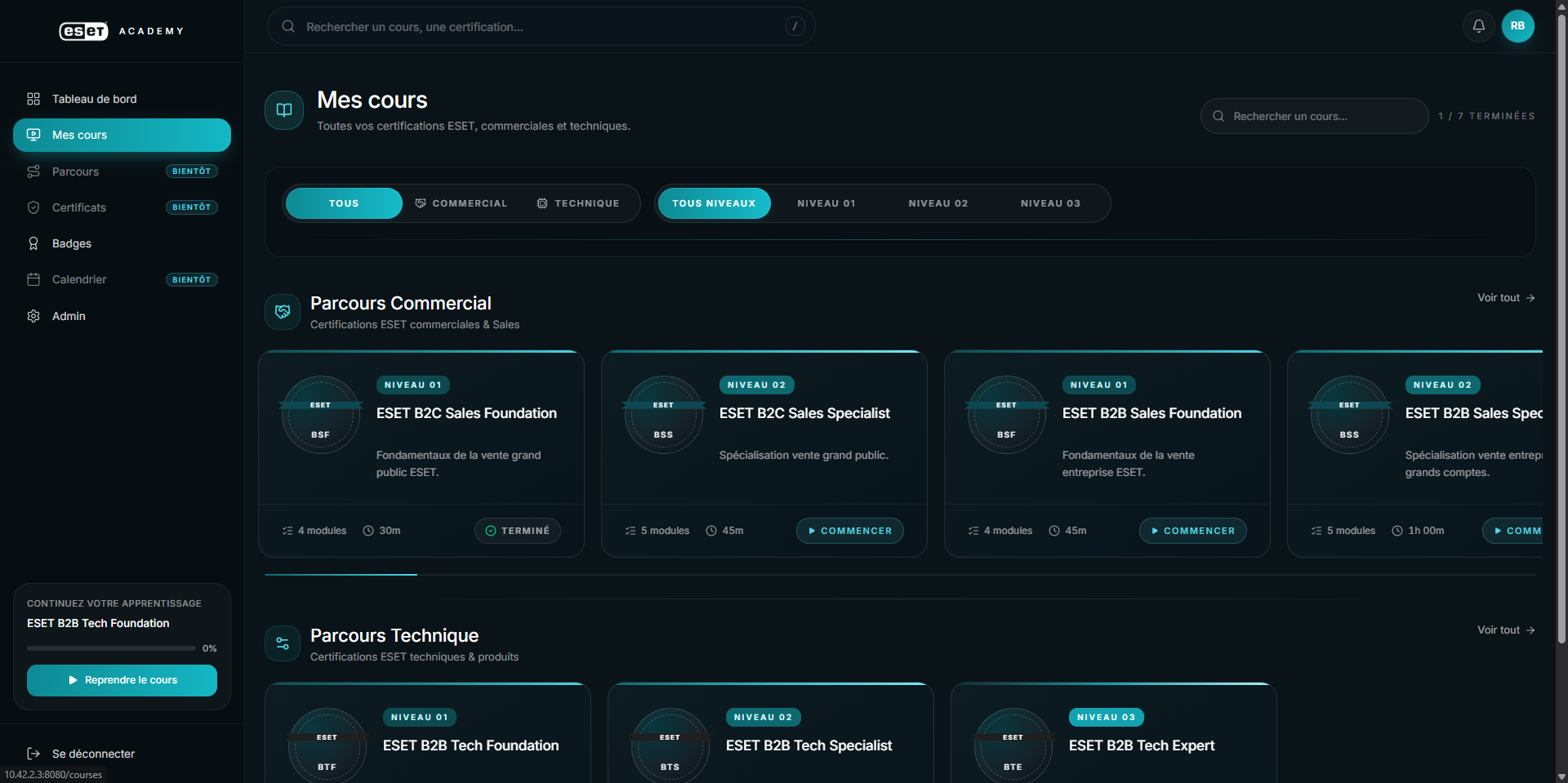Click Voir tout for Parcours Technique
The height and width of the screenshot is (783, 1568).
click(x=1506, y=630)
